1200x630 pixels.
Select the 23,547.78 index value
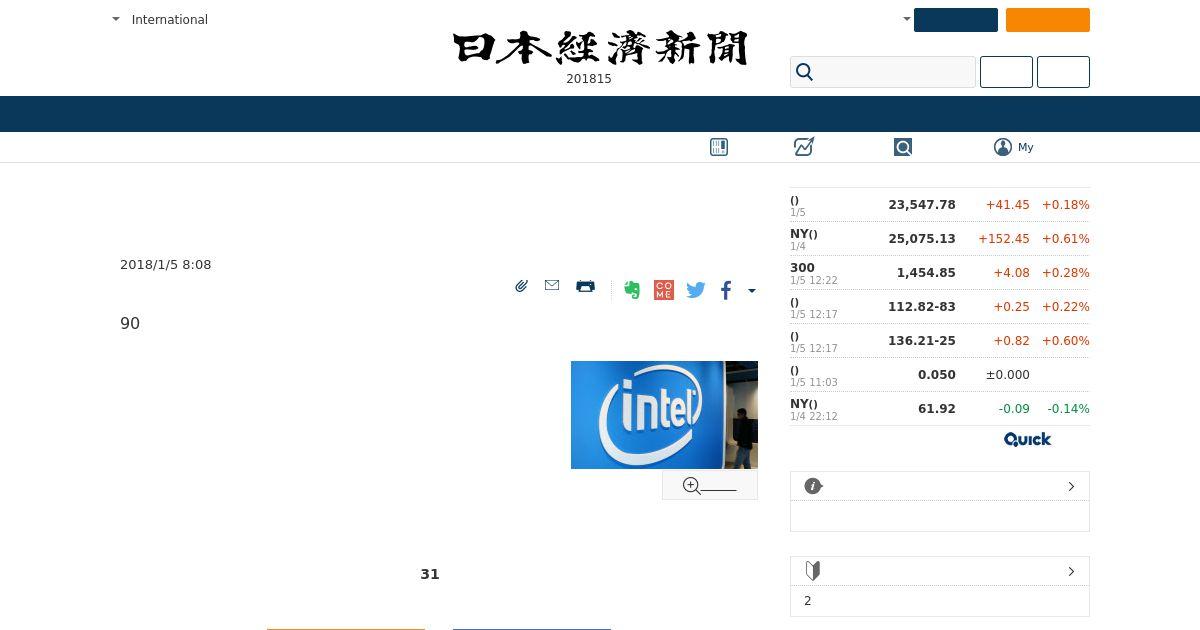[922, 205]
